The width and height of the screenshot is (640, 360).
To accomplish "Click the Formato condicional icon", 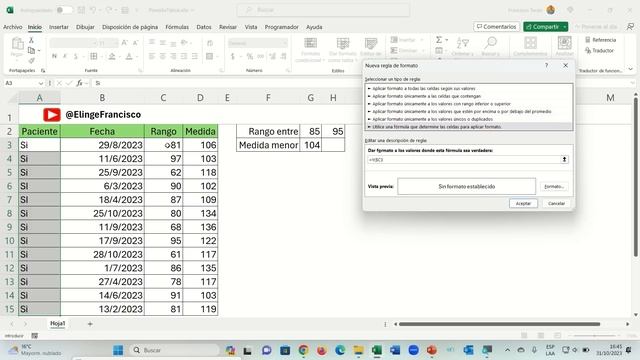I will coord(310,44).
